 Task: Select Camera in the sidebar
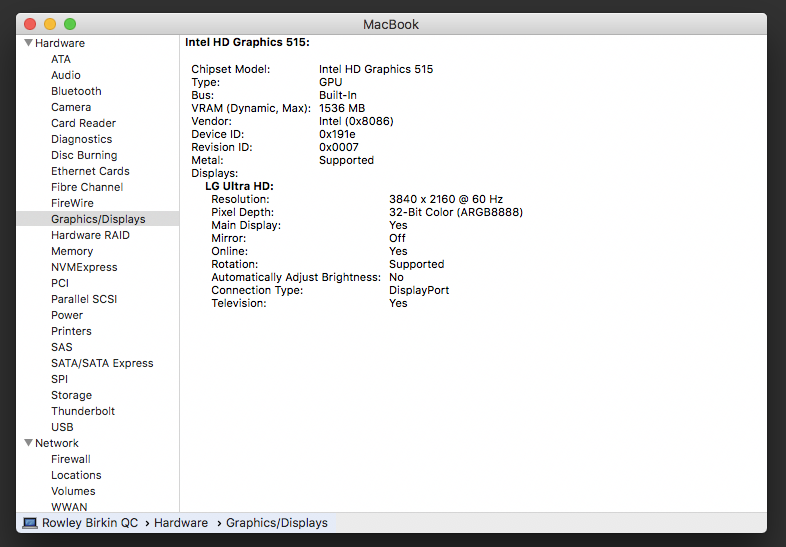pos(71,107)
